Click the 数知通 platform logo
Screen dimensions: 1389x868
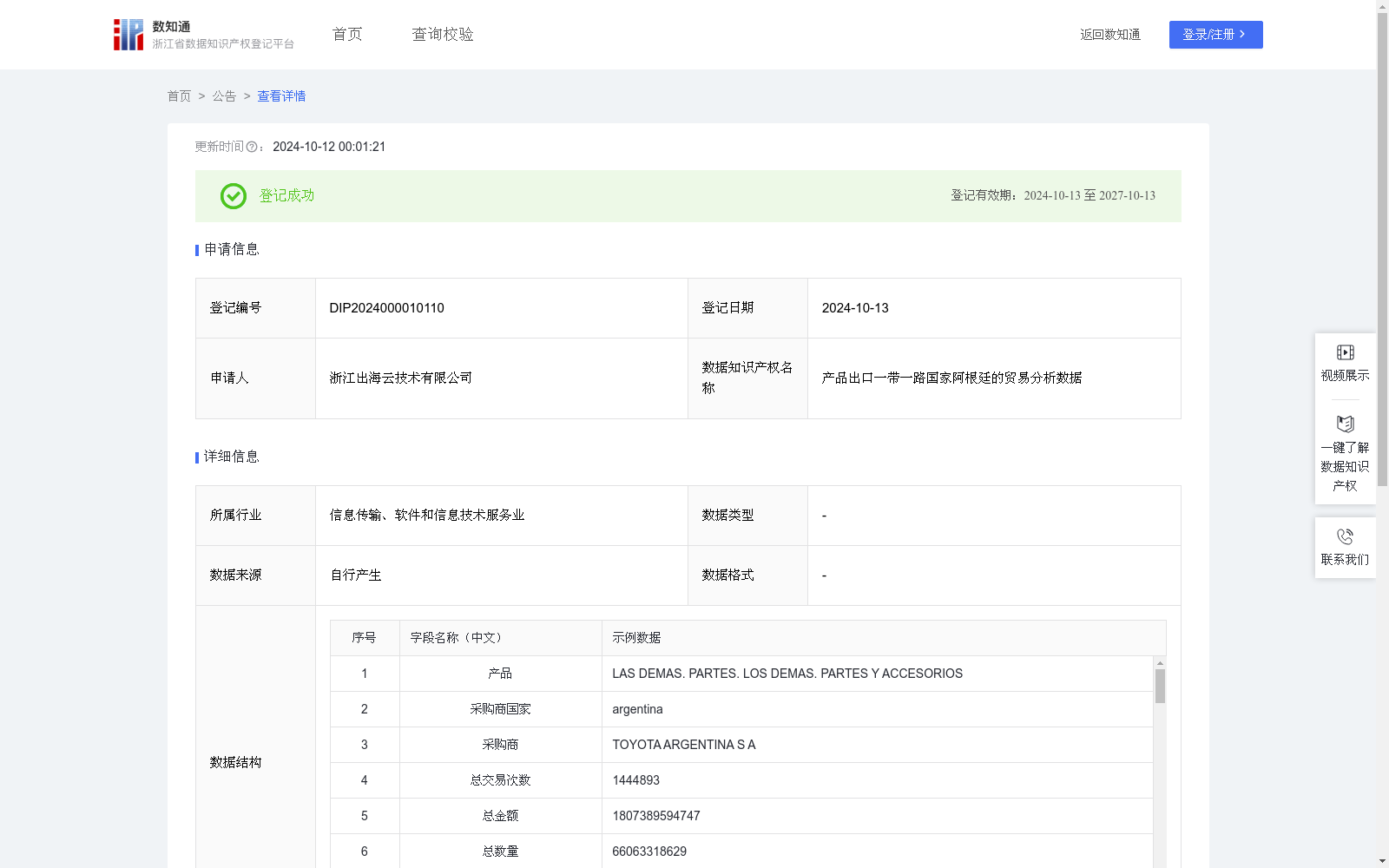(x=203, y=35)
